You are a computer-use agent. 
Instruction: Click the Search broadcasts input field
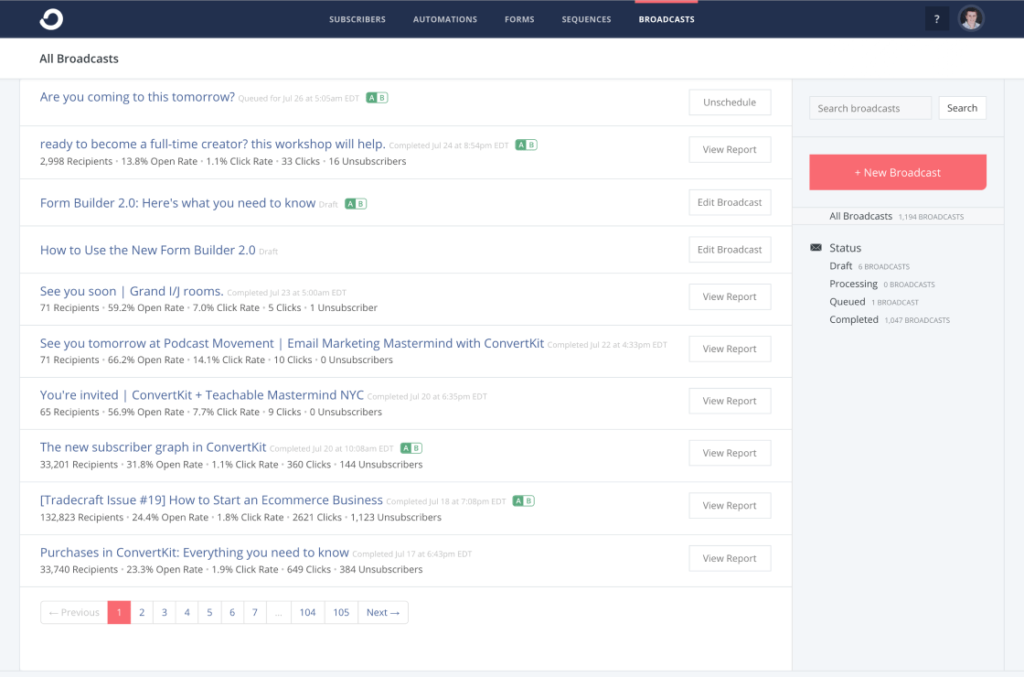869,107
